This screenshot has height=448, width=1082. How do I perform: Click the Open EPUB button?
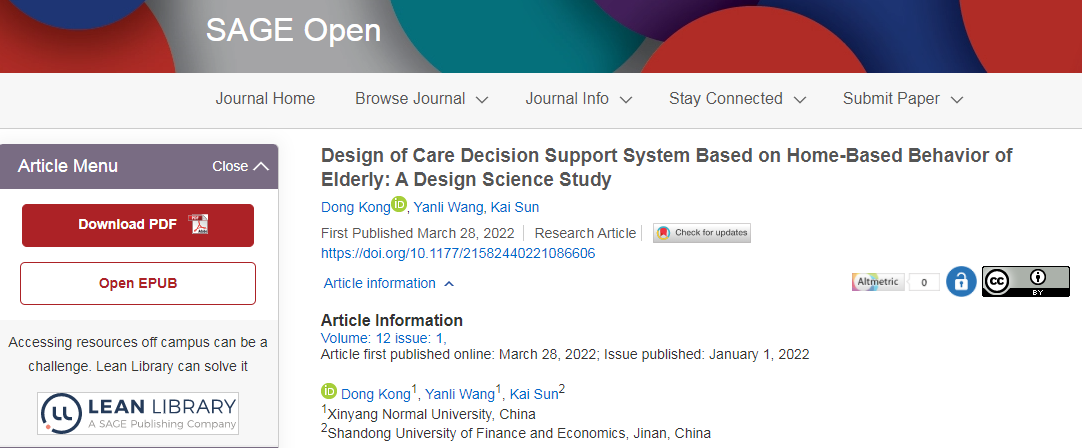pyautogui.click(x=138, y=283)
